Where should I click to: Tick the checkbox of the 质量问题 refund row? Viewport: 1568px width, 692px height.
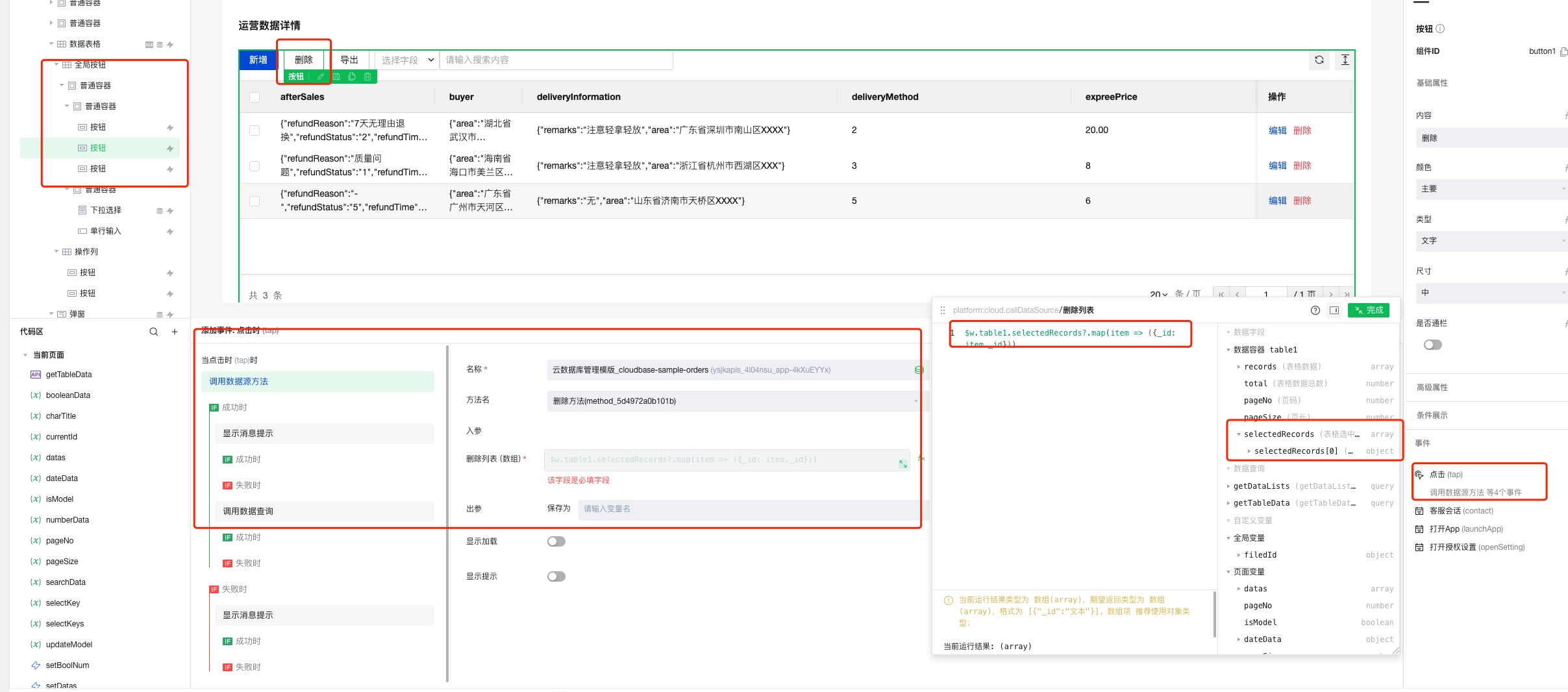pyautogui.click(x=255, y=166)
